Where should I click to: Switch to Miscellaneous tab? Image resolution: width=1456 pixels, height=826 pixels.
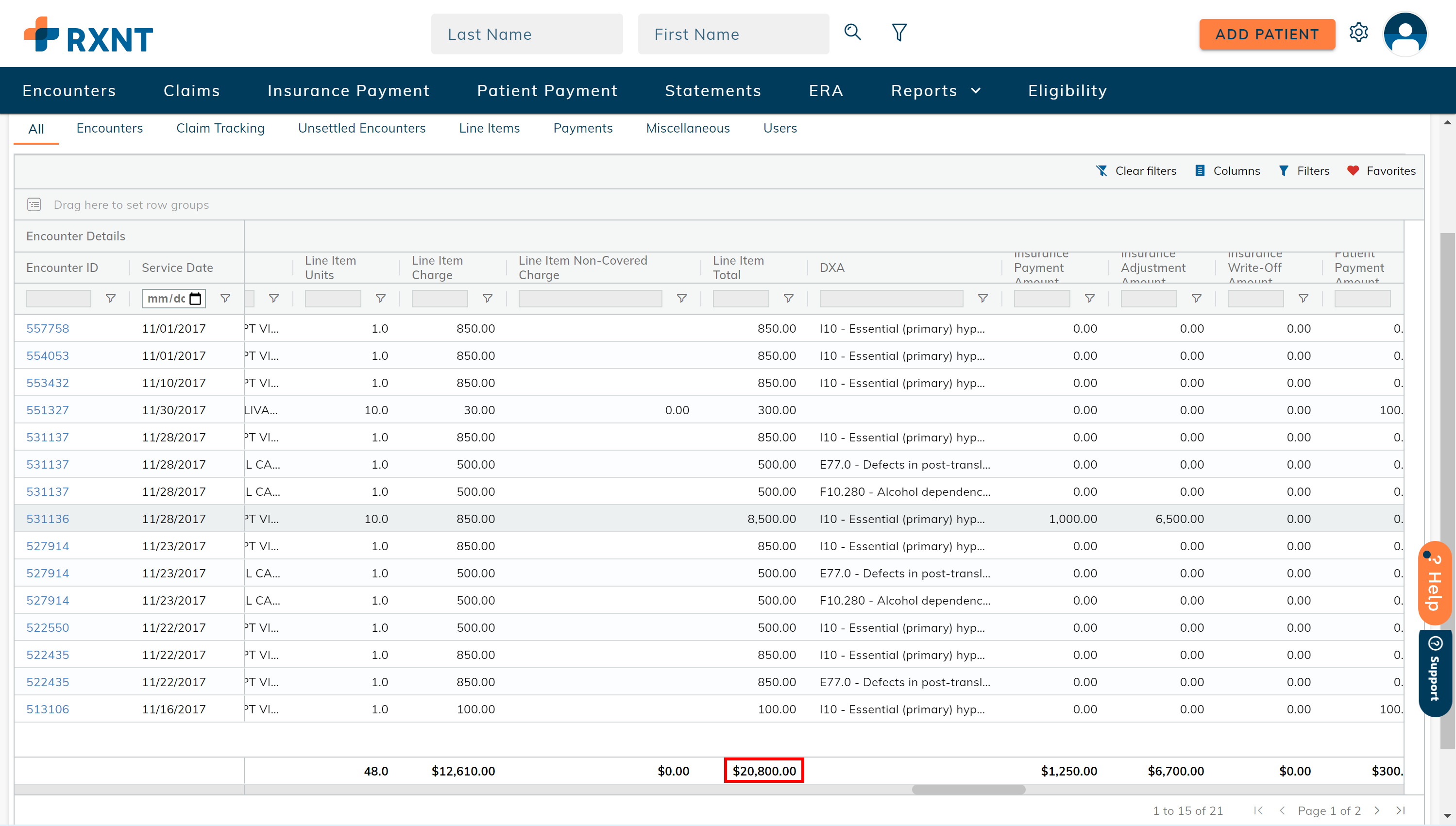point(687,128)
